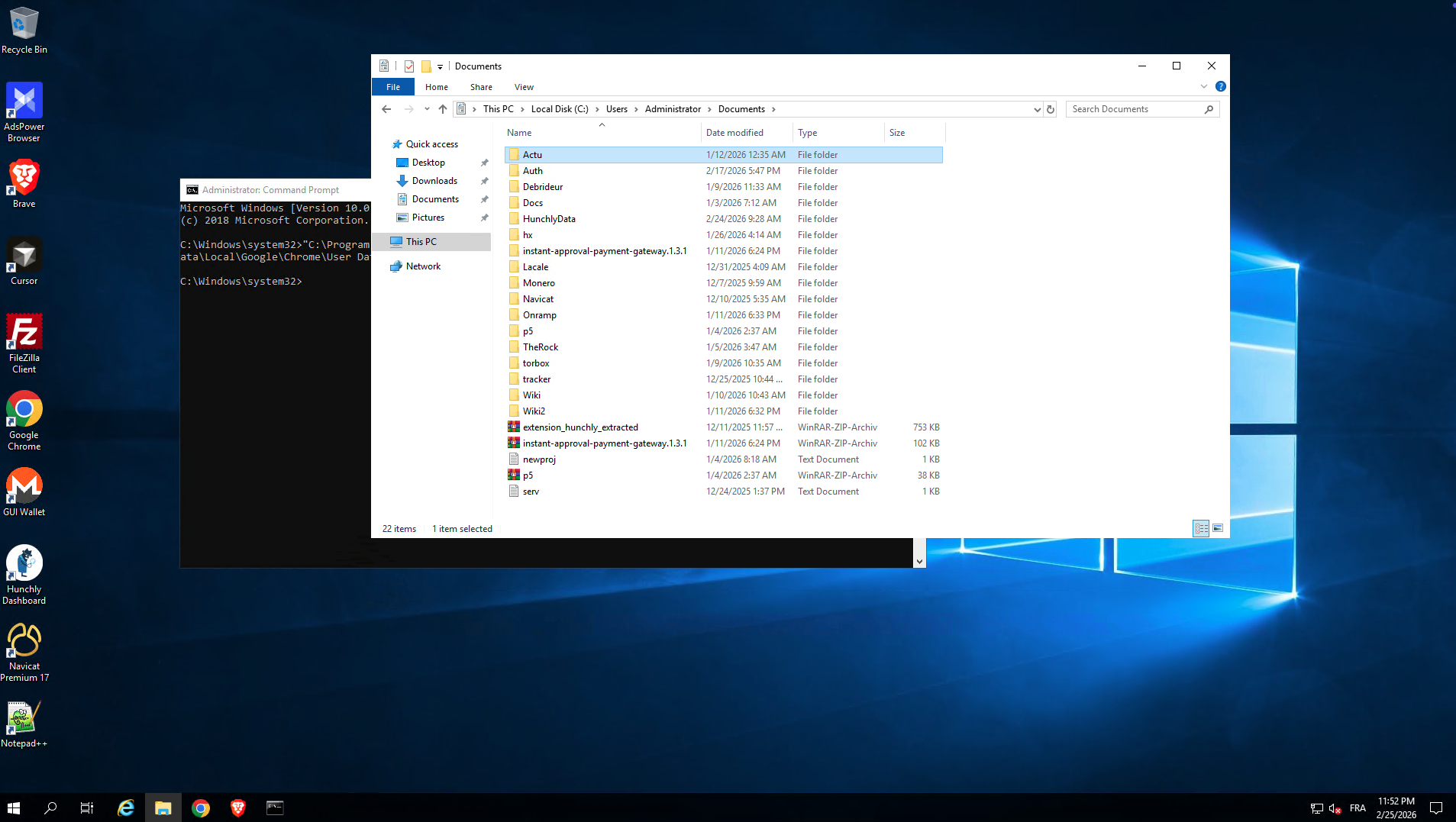Open Explorer Help question mark icon
The width and height of the screenshot is (1456, 822).
tap(1220, 87)
